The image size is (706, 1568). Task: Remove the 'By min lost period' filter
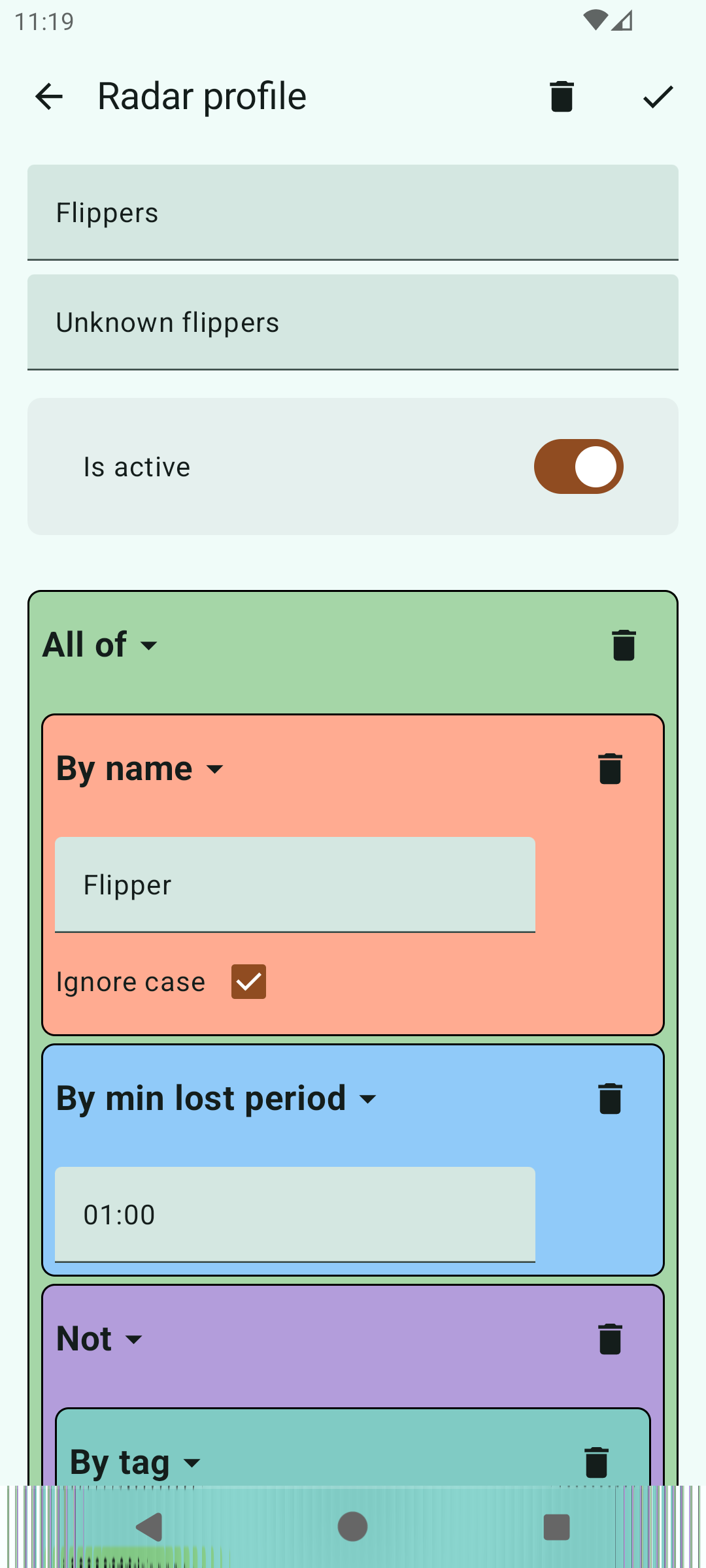click(610, 1098)
